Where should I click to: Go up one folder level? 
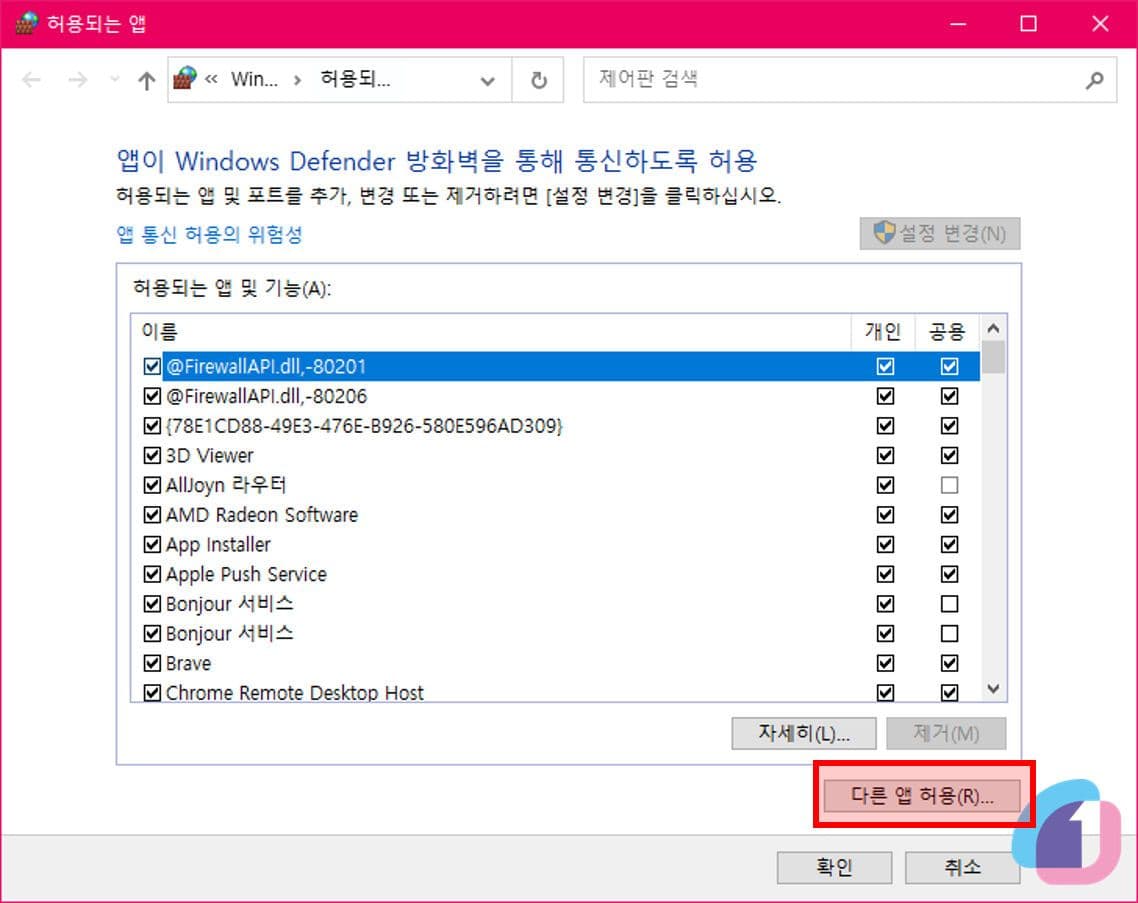pyautogui.click(x=147, y=80)
